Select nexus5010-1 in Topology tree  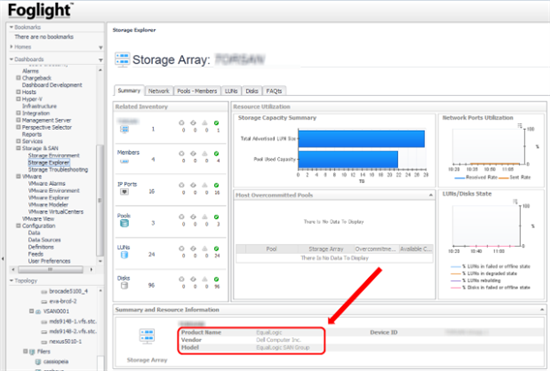click(x=66, y=341)
